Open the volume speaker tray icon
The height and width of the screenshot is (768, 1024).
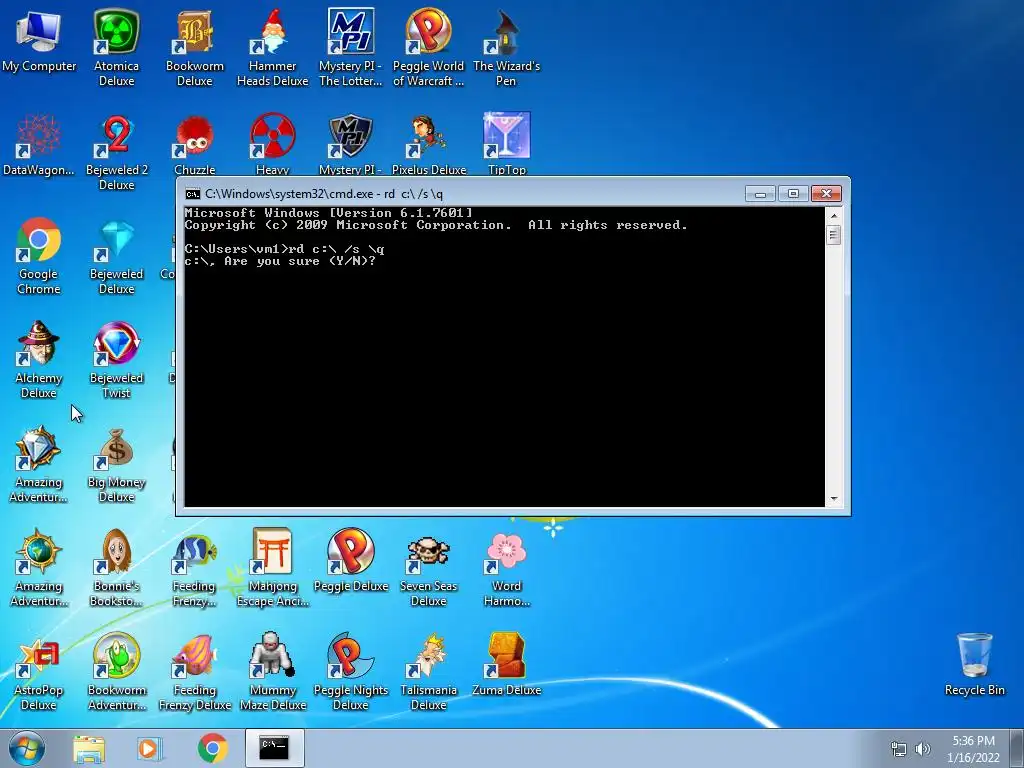[922, 749]
